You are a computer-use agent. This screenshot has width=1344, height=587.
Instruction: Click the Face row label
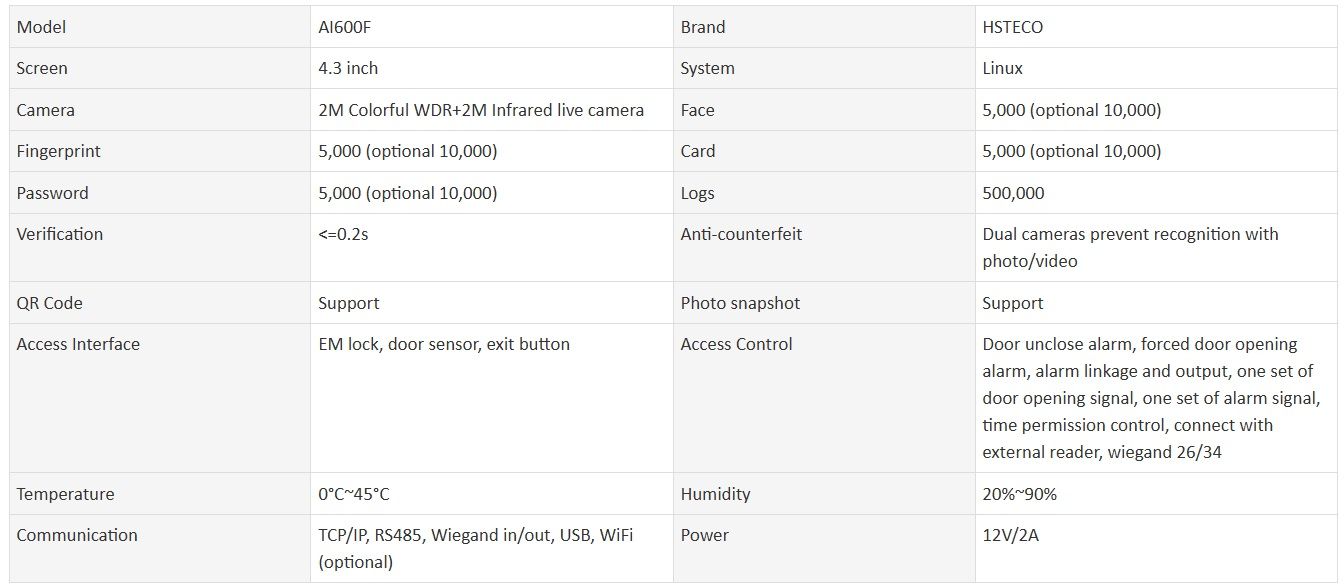[697, 110]
